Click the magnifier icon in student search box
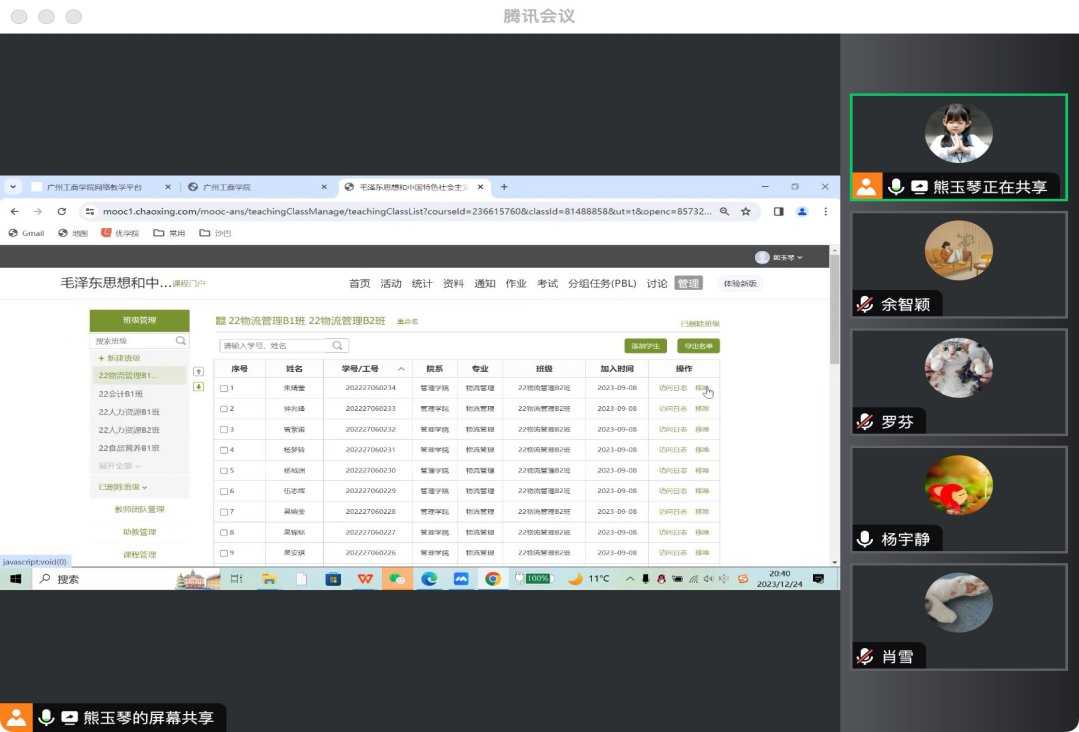The height and width of the screenshot is (732, 1079). click(338, 346)
